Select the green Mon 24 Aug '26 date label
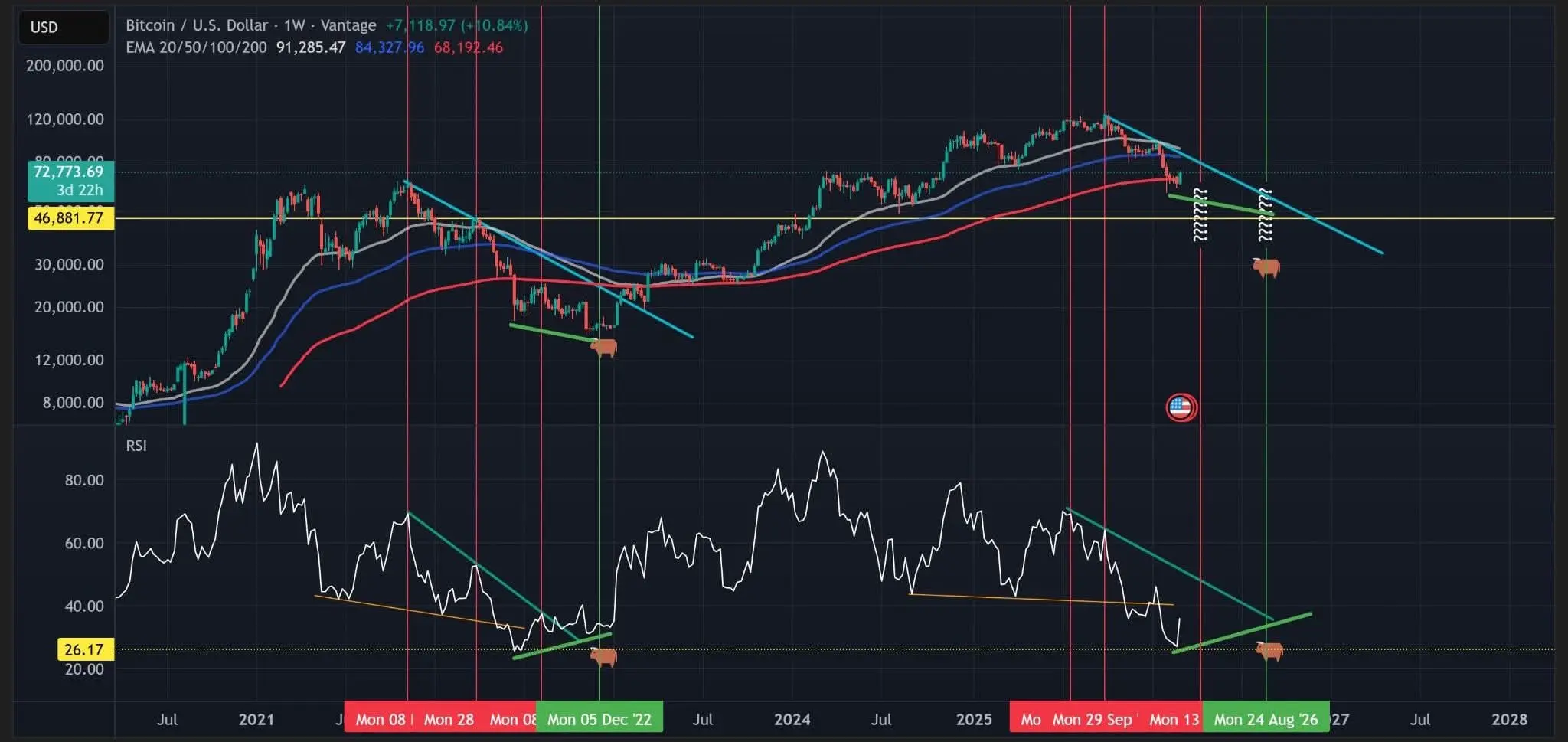Viewport: 1568px width, 742px height. [x=1266, y=720]
